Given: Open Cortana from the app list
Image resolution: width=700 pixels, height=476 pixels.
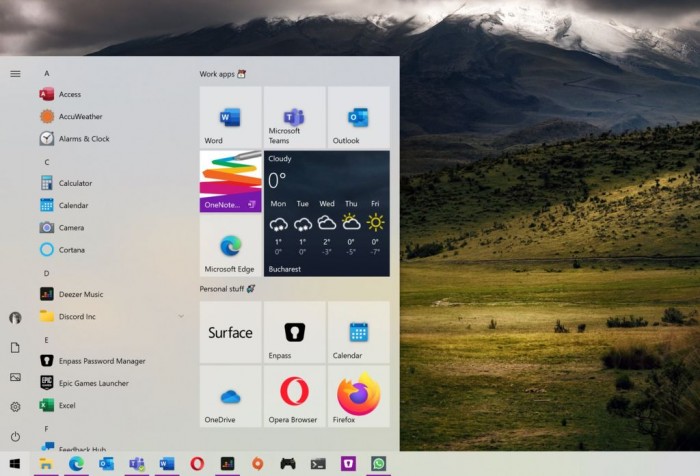Looking at the screenshot, I should [x=112, y=250].
